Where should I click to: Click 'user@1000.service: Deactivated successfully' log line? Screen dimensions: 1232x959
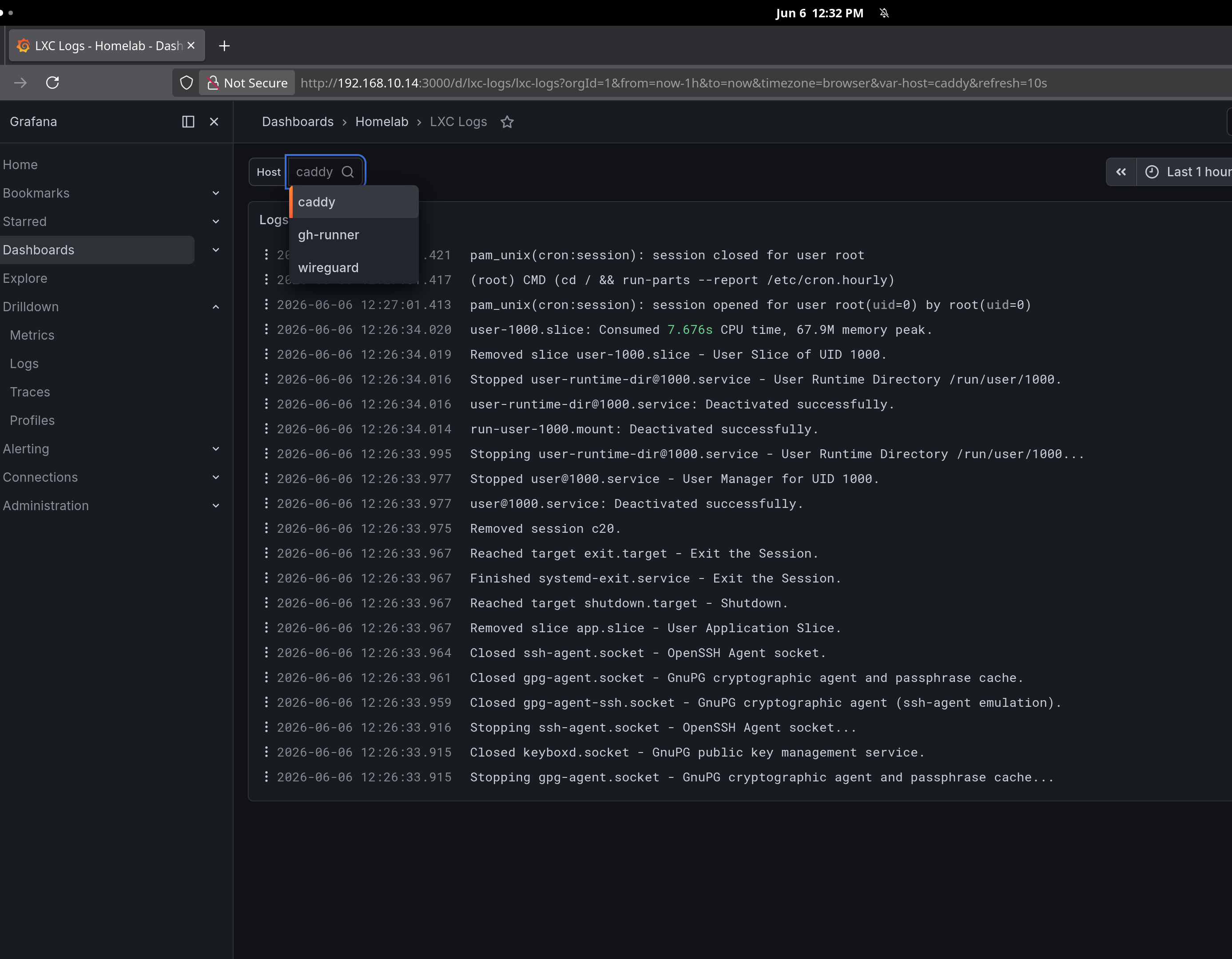636,503
